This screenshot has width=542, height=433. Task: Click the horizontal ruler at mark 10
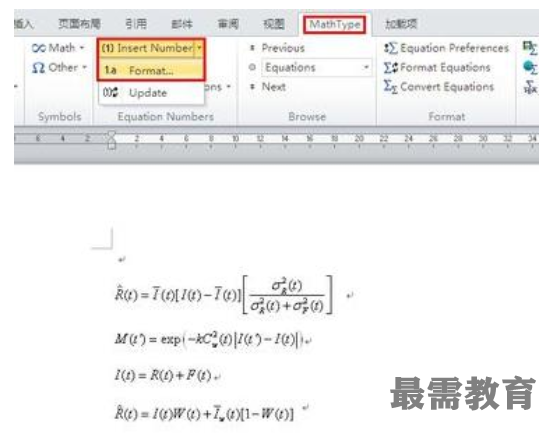point(235,139)
